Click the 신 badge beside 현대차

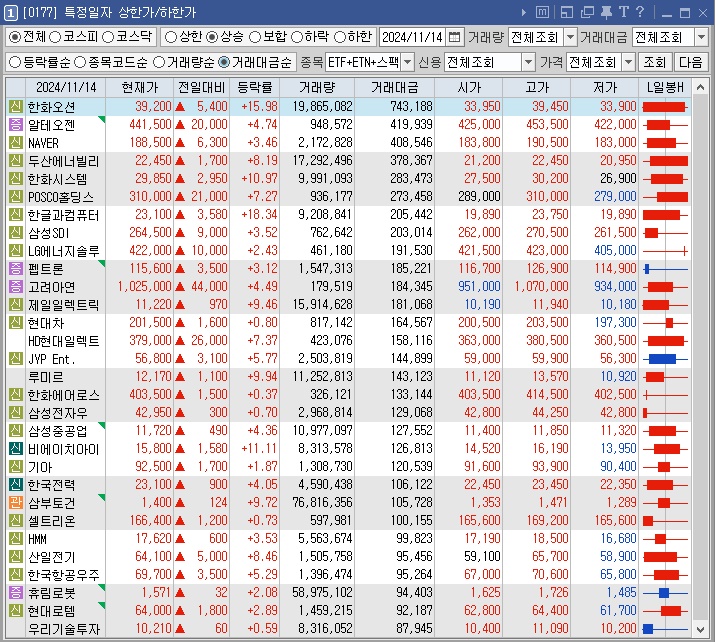[16, 322]
